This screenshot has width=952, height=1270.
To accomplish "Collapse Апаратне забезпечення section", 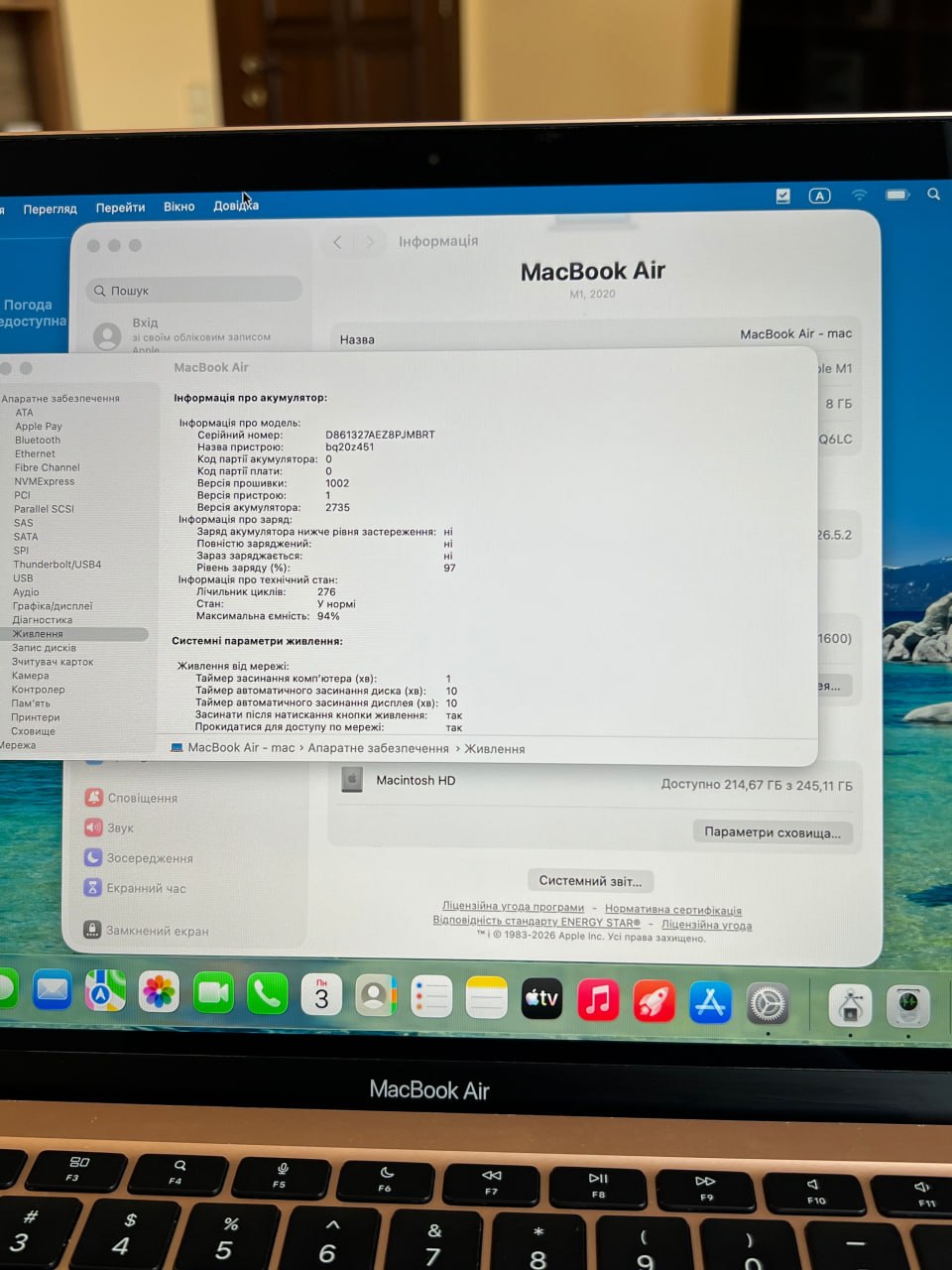I will click(60, 398).
